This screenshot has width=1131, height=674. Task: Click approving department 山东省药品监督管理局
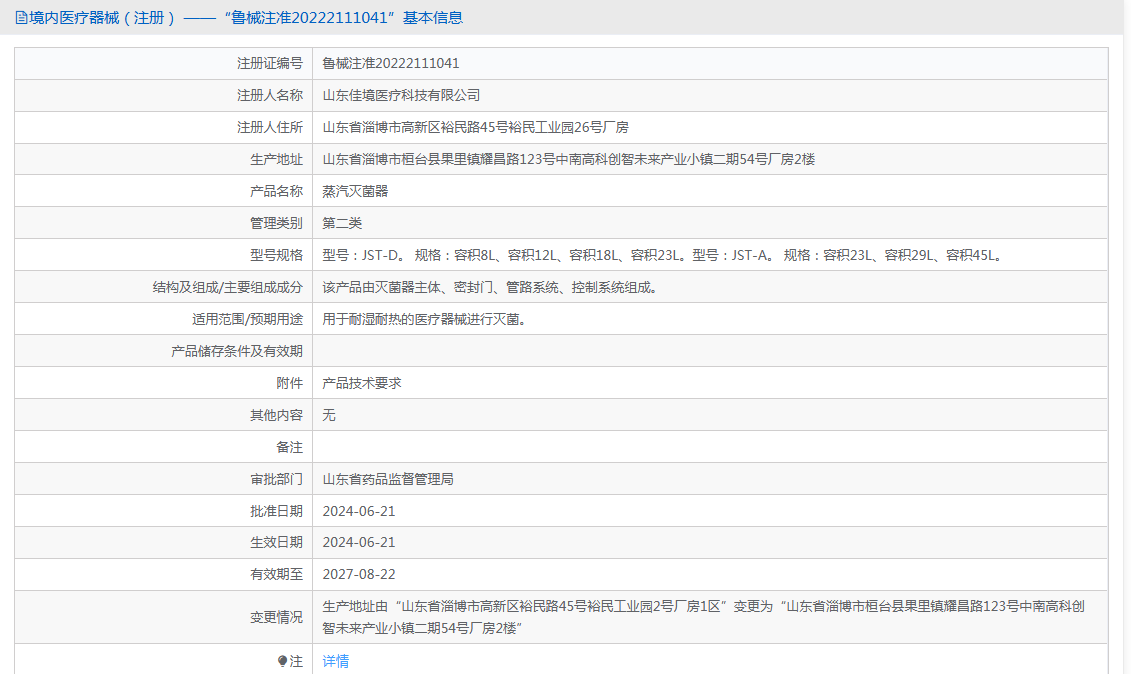388,479
